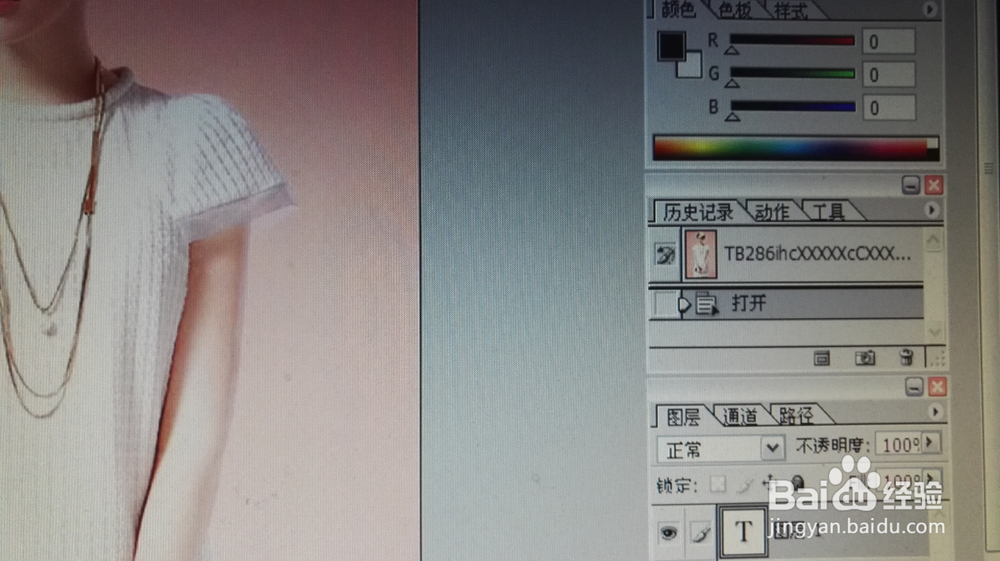Delete the current history state via trash icon
The image size is (1000, 561).
[x=906, y=357]
